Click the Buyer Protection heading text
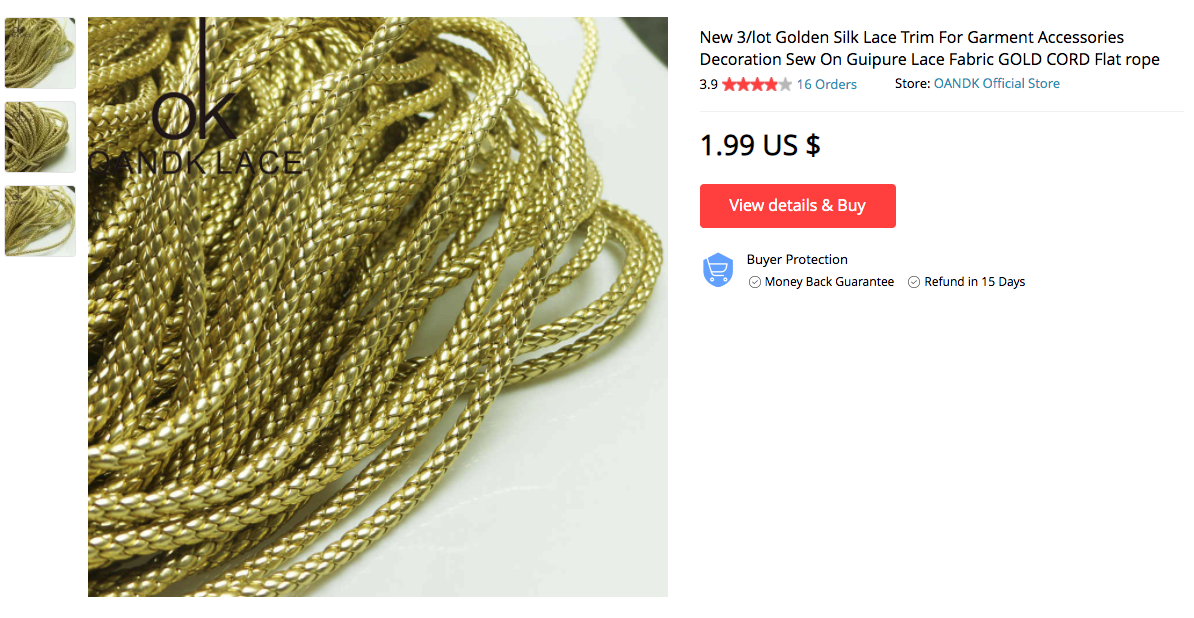Screen dimensions: 1194x618 pos(797,259)
